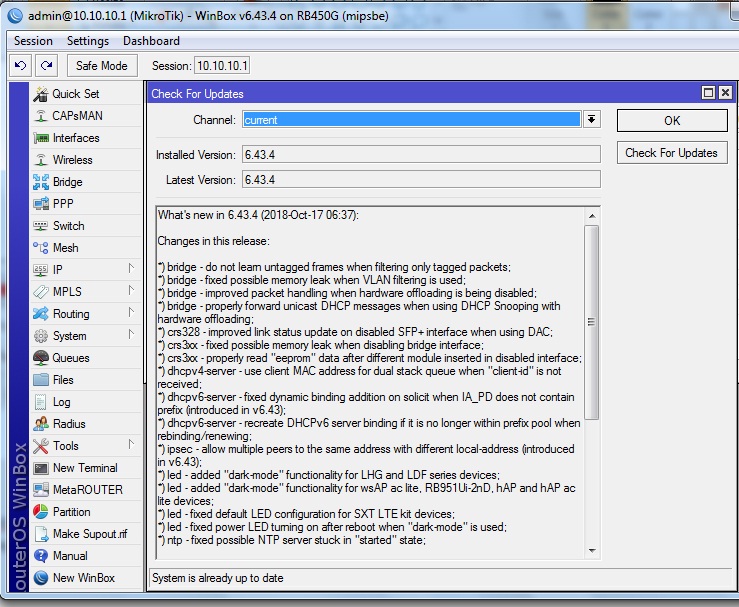Expand the MPLS submenu arrow
739x607 pixels.
coord(131,291)
